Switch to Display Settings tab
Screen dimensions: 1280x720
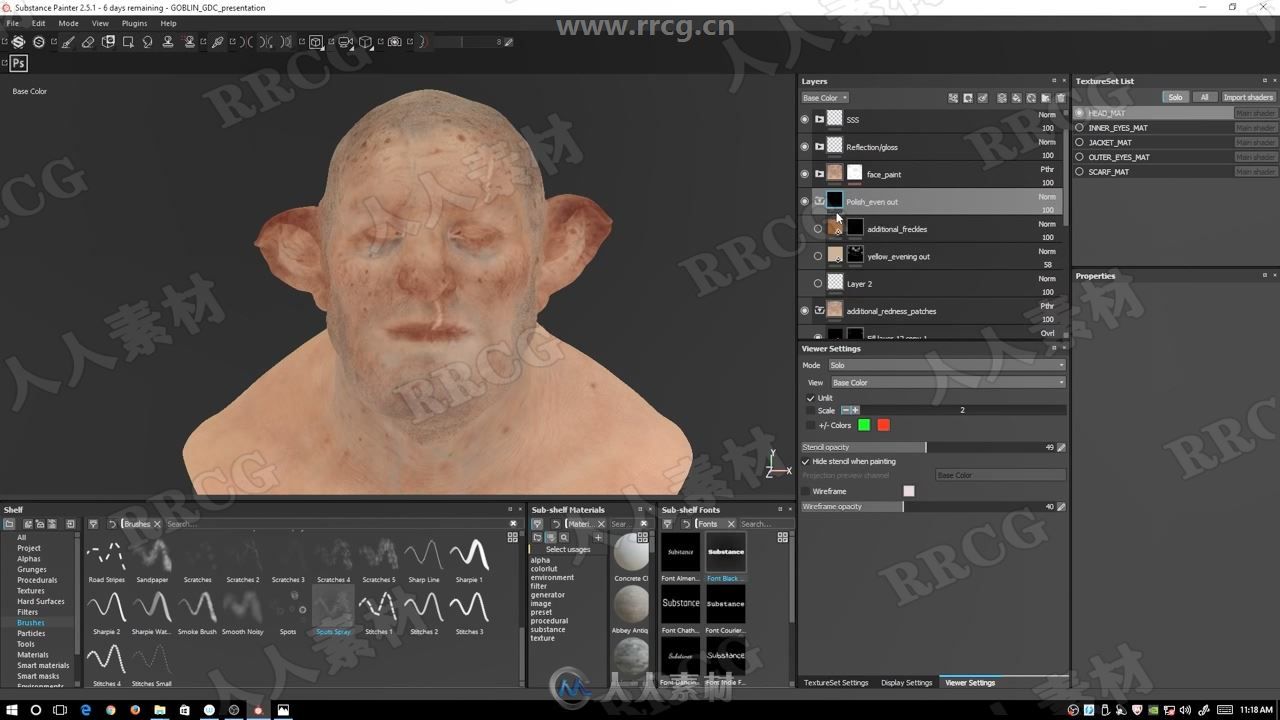[x=906, y=683]
